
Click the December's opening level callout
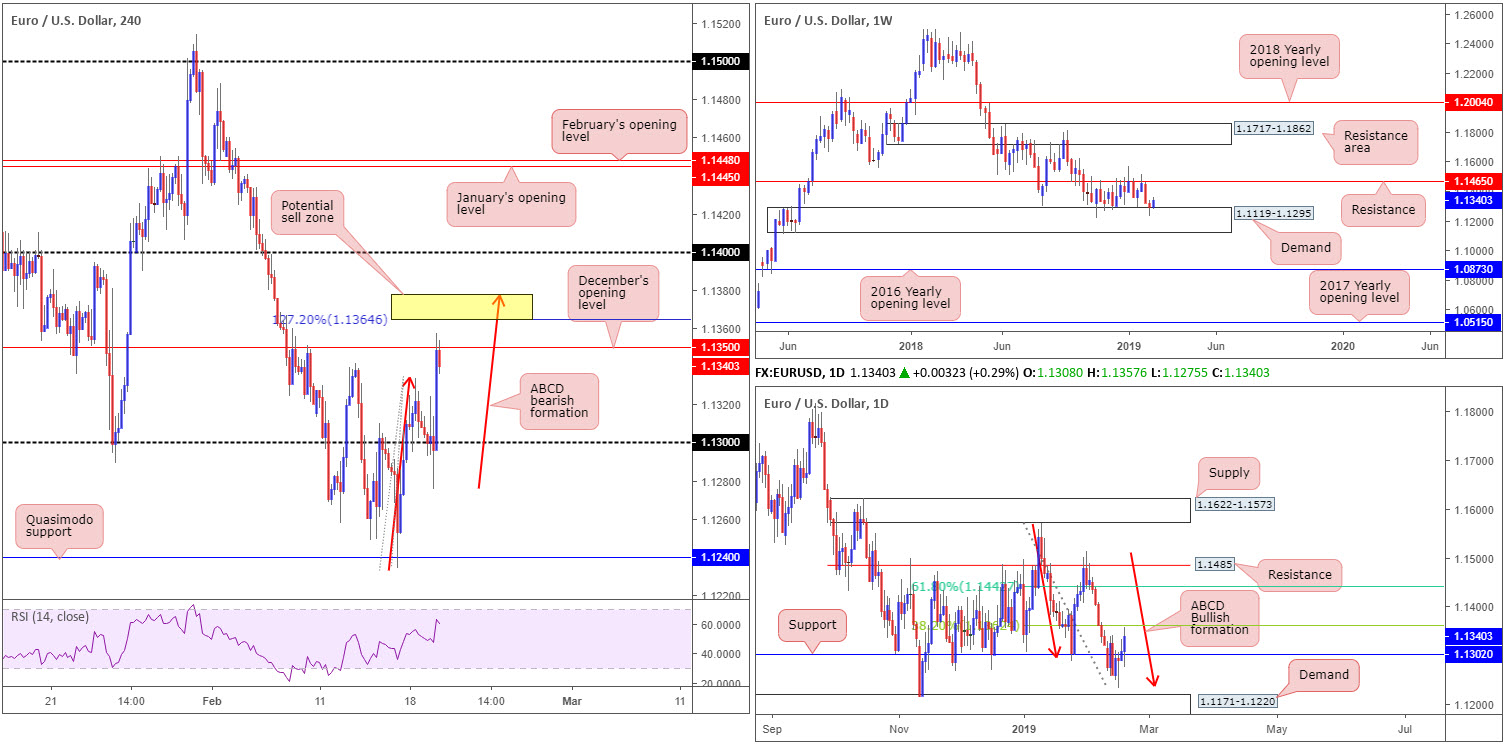point(612,292)
